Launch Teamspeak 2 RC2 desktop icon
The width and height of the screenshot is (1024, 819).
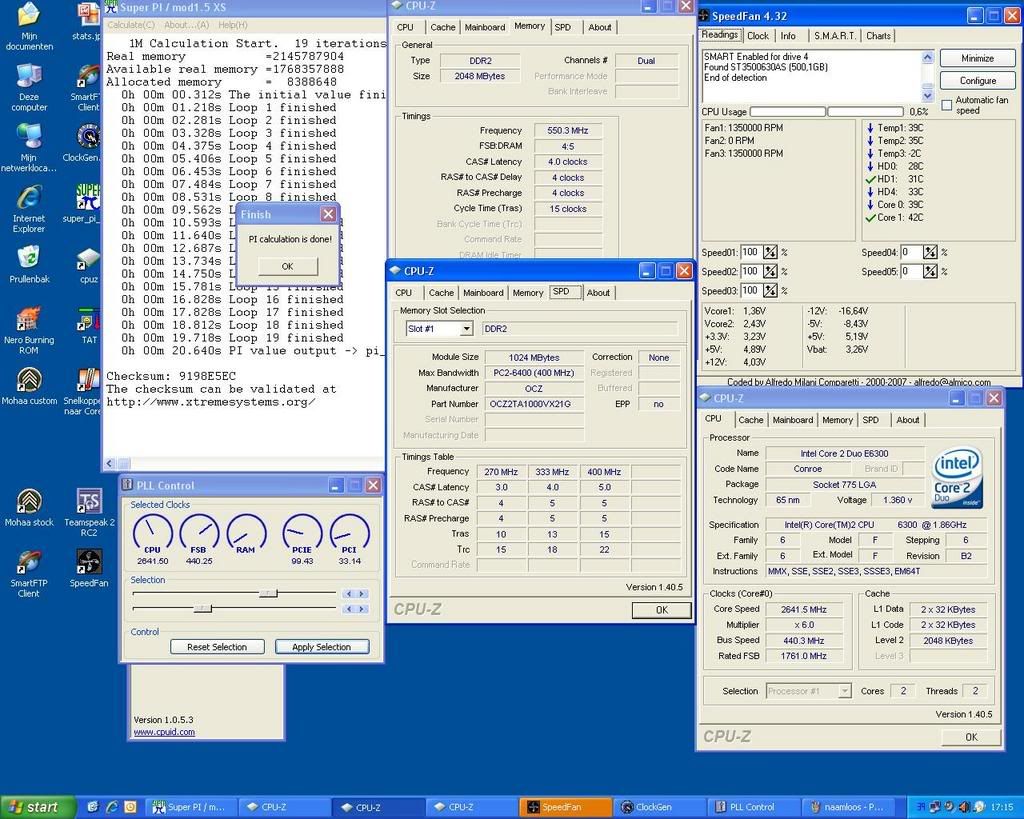[89, 513]
